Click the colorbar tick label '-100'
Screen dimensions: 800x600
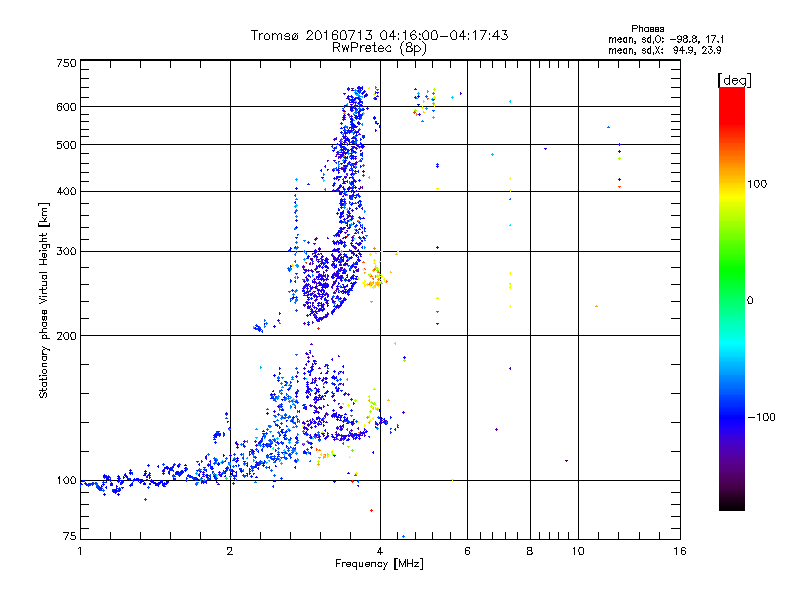pos(761,417)
